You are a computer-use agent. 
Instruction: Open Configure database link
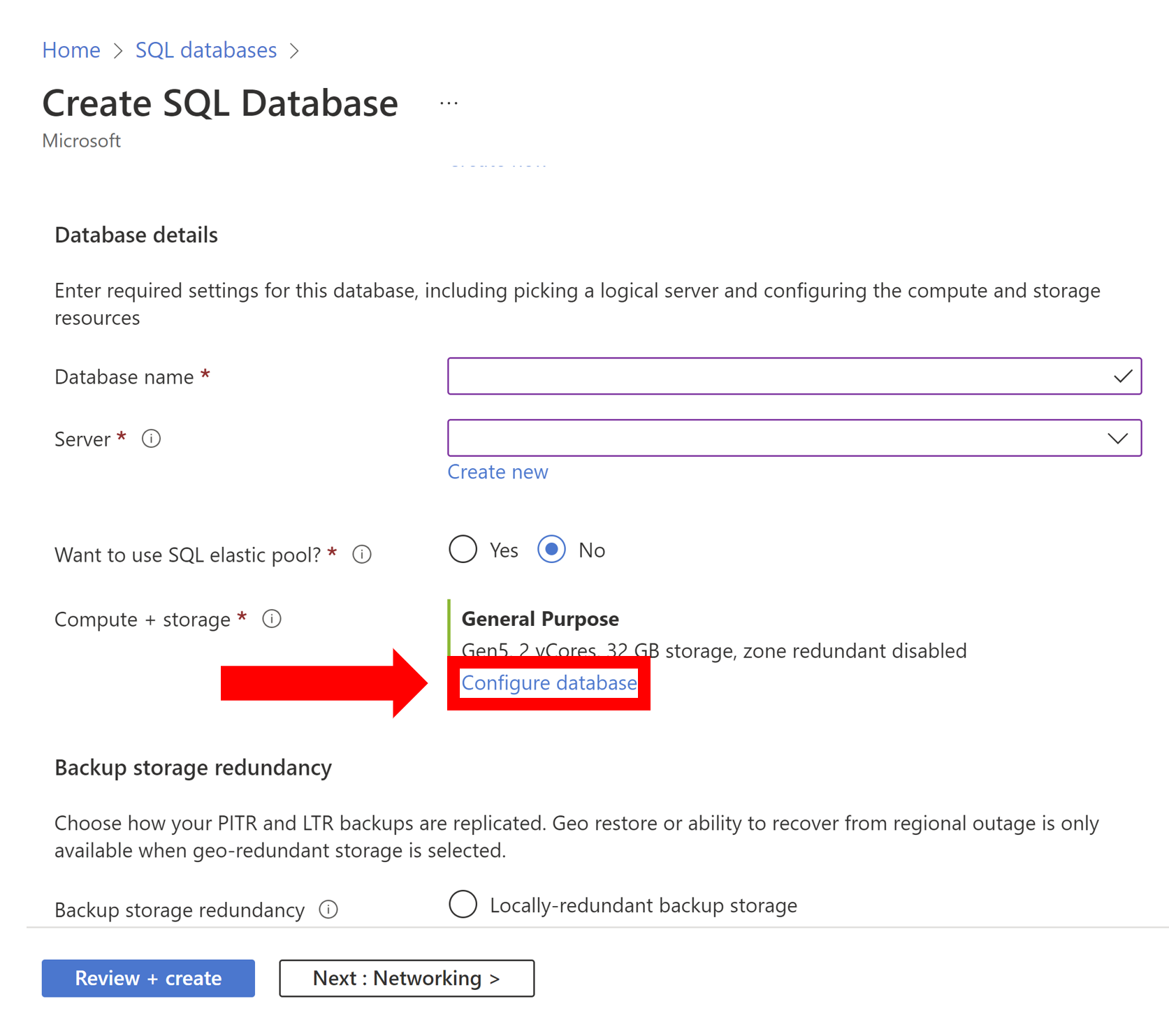(548, 683)
